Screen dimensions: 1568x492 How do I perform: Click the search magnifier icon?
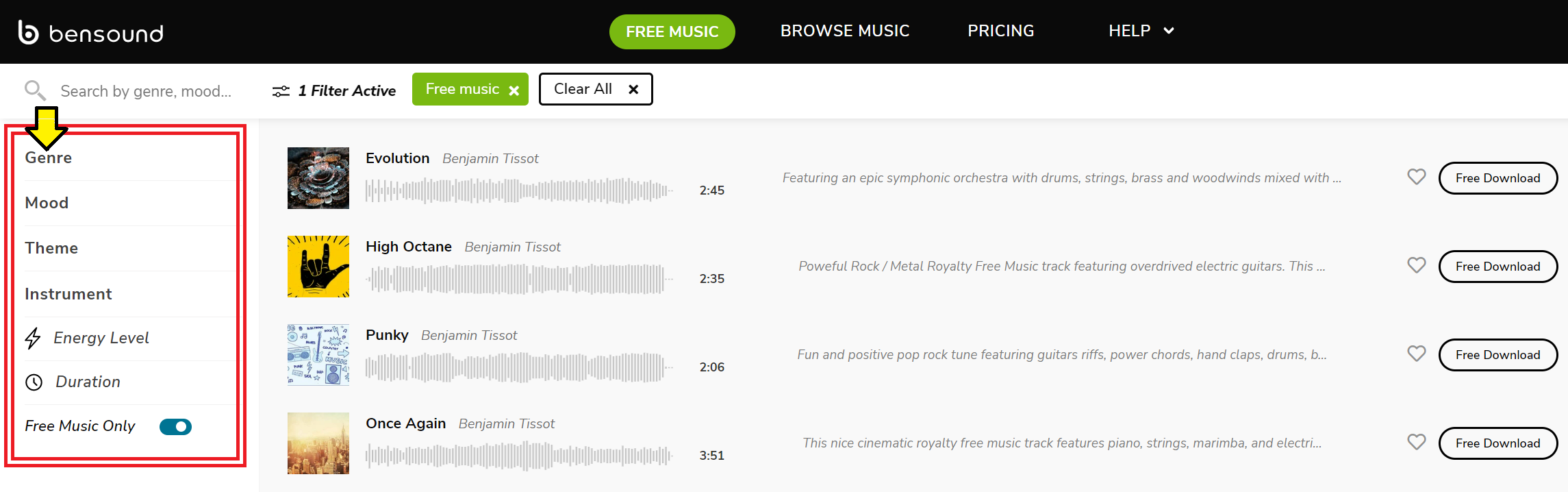tap(35, 90)
